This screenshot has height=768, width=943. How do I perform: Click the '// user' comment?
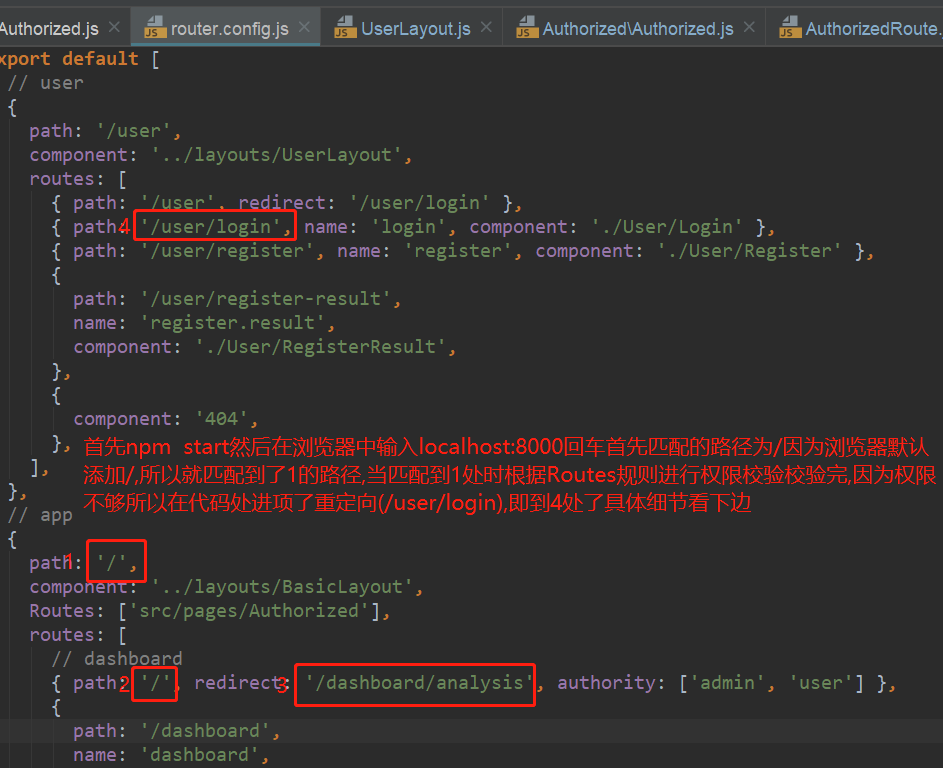[46, 83]
